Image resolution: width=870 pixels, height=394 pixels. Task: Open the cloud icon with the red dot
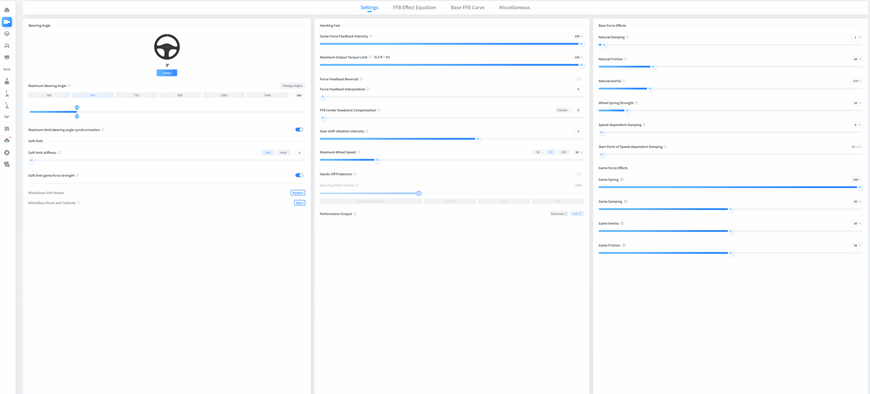[x=7, y=140]
